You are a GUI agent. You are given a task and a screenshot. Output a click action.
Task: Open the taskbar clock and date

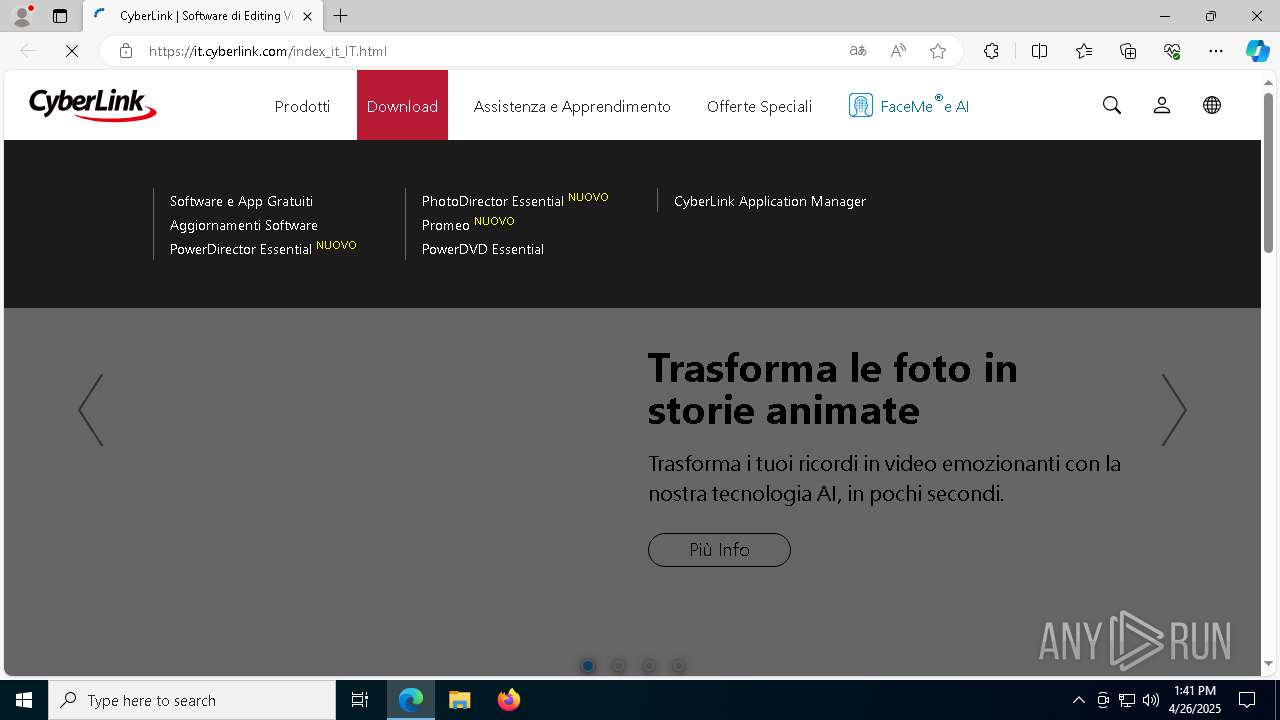pyautogui.click(x=1195, y=700)
